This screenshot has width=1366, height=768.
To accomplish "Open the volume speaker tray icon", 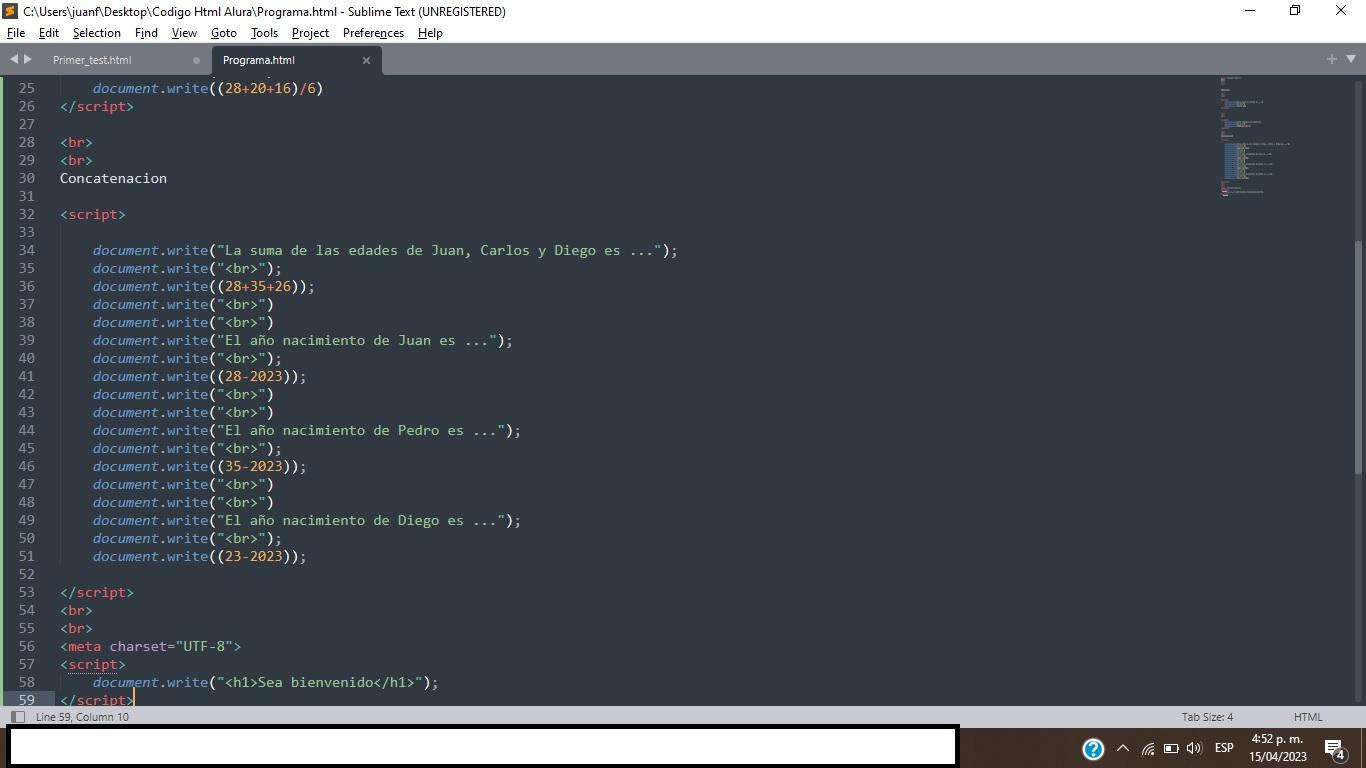I will point(1194,748).
